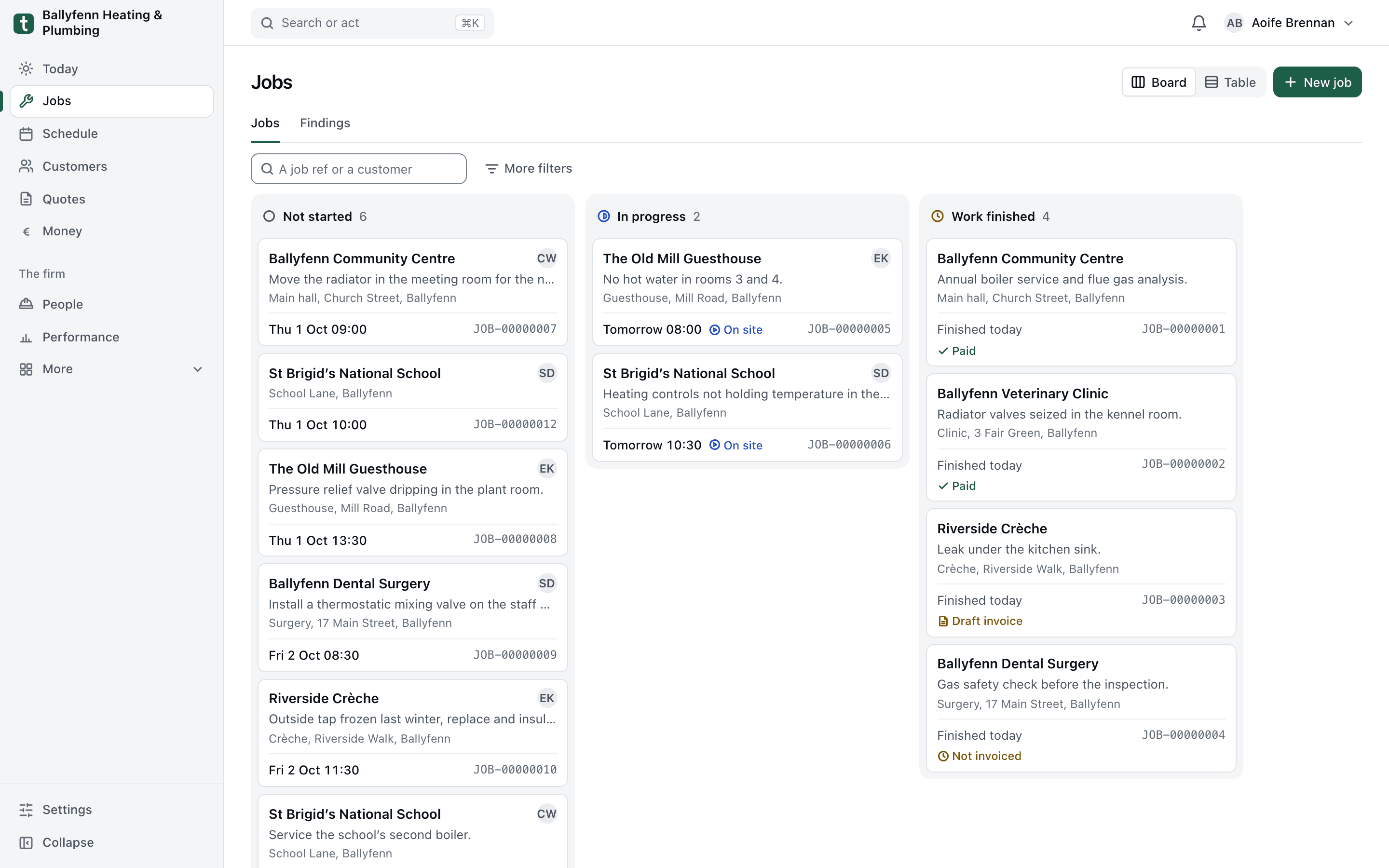
Task: Open Settings in sidebar
Action: point(111,810)
